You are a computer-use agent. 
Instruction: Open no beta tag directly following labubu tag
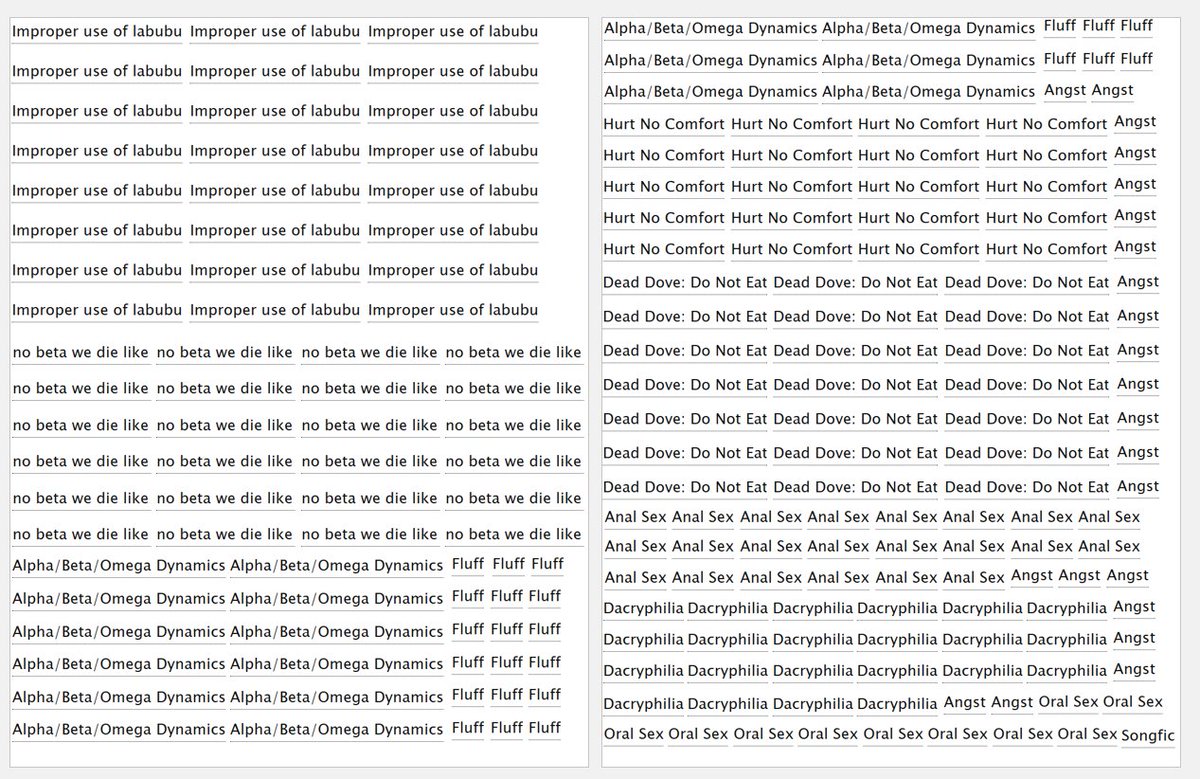(x=80, y=352)
